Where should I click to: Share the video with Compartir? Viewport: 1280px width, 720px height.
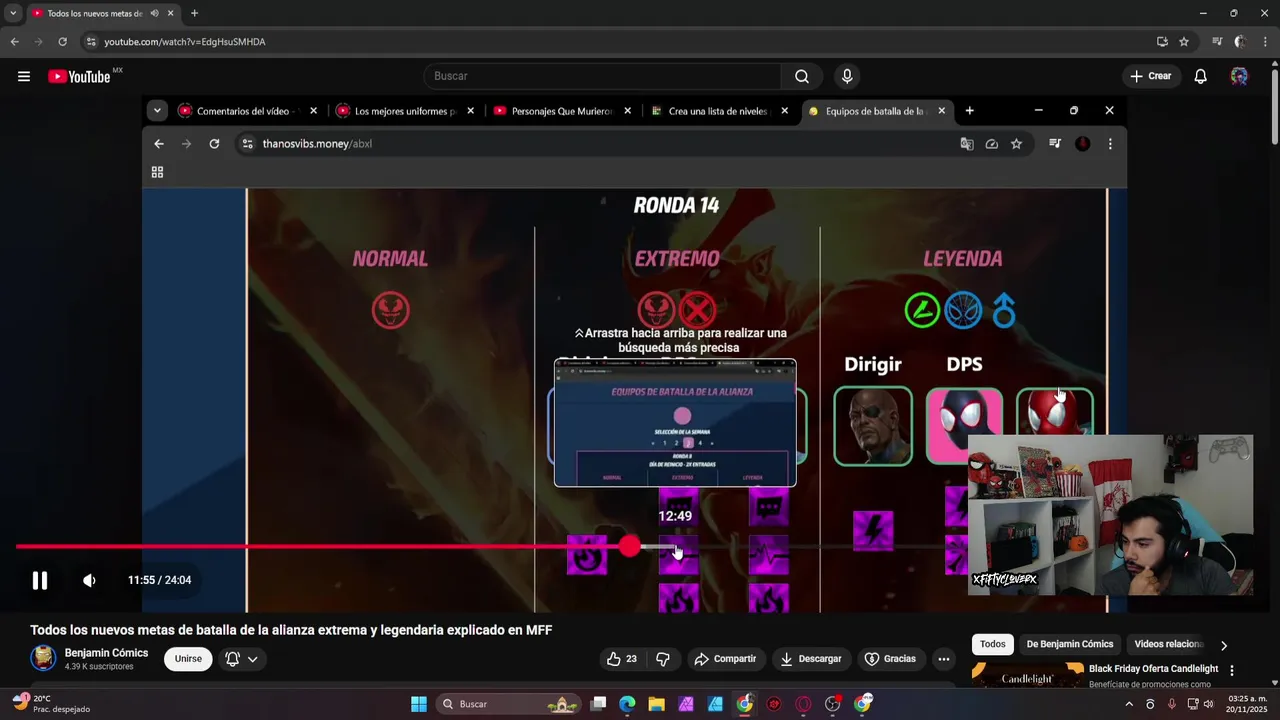[725, 659]
